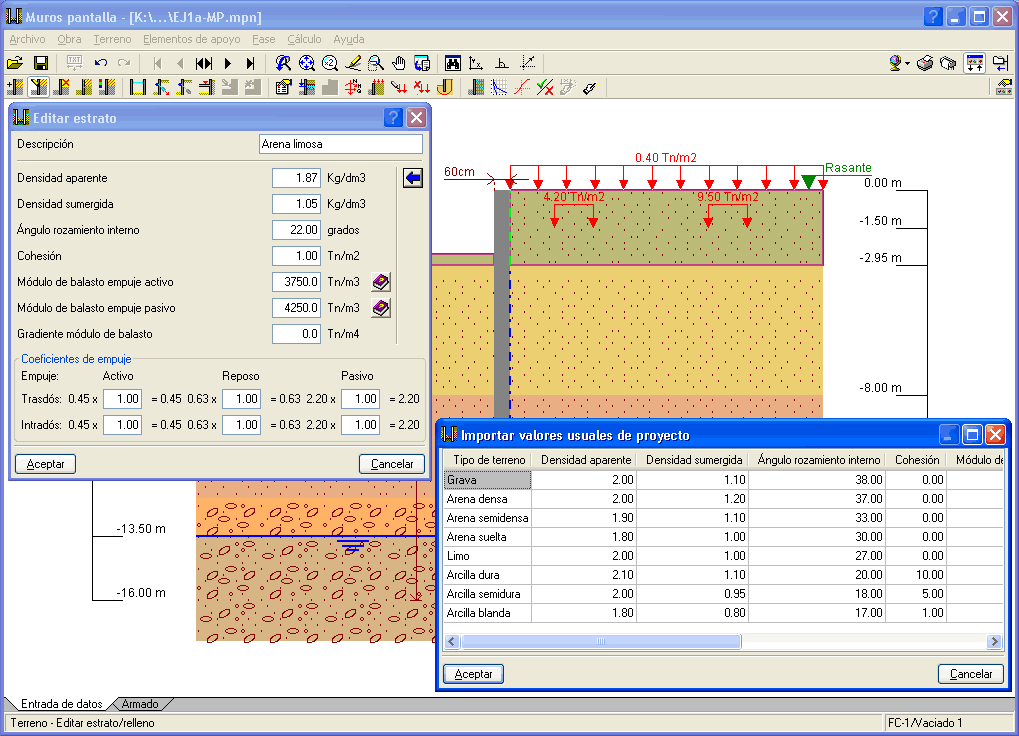
Task: Select the x2 zoom magnifier icon
Action: pos(329,63)
